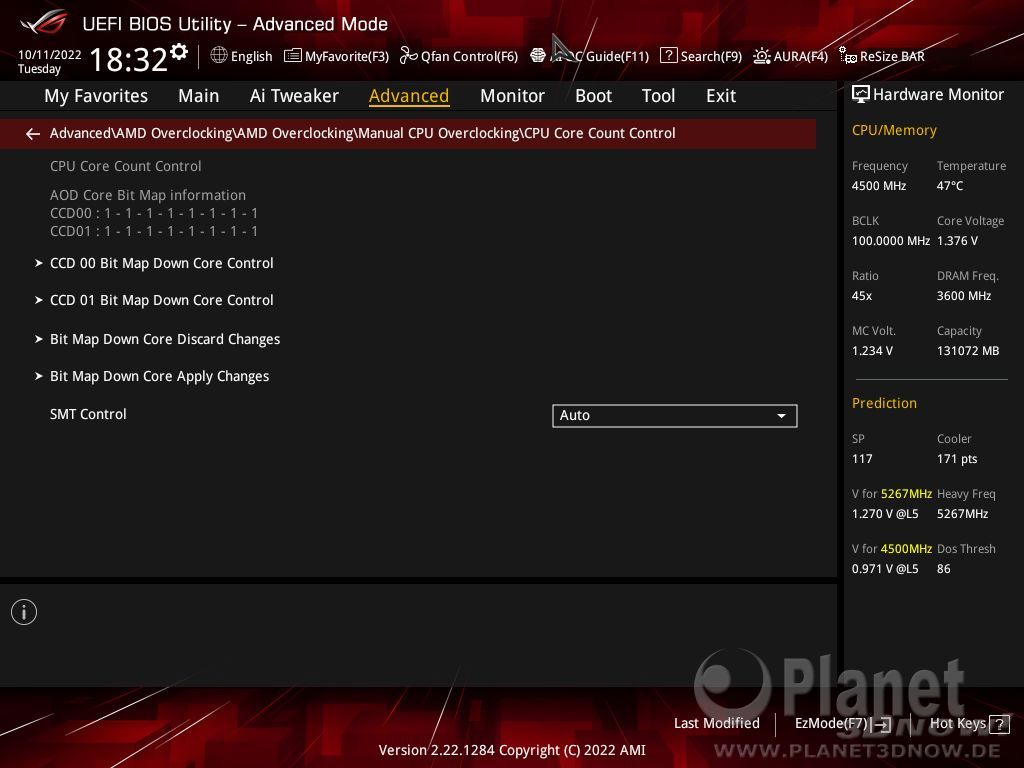Click the version copyright text
The image size is (1024, 768).
[512, 750]
